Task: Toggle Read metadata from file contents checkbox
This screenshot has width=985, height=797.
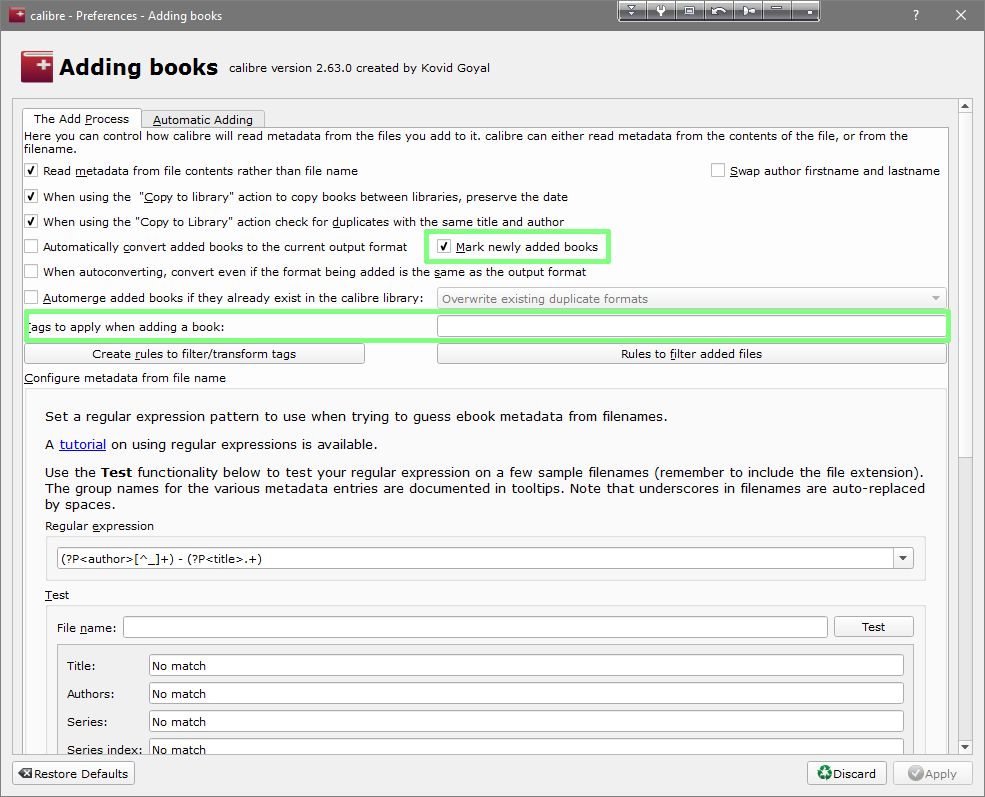Action: pyautogui.click(x=31, y=170)
